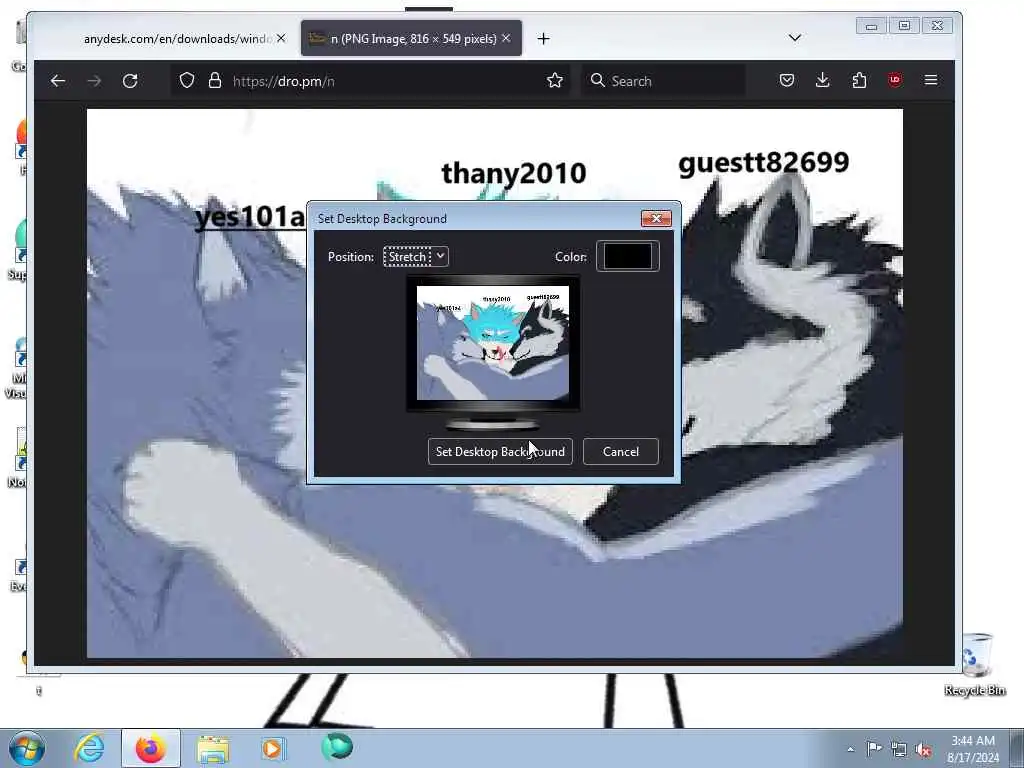Click the Show desktop strip on taskbar
This screenshot has width=1024, height=768.
pyautogui.click(x=1017, y=748)
